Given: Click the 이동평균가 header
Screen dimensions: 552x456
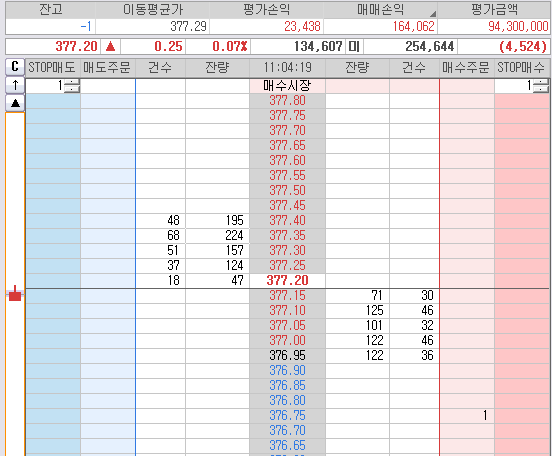Looking at the screenshot, I should tap(153, 10).
